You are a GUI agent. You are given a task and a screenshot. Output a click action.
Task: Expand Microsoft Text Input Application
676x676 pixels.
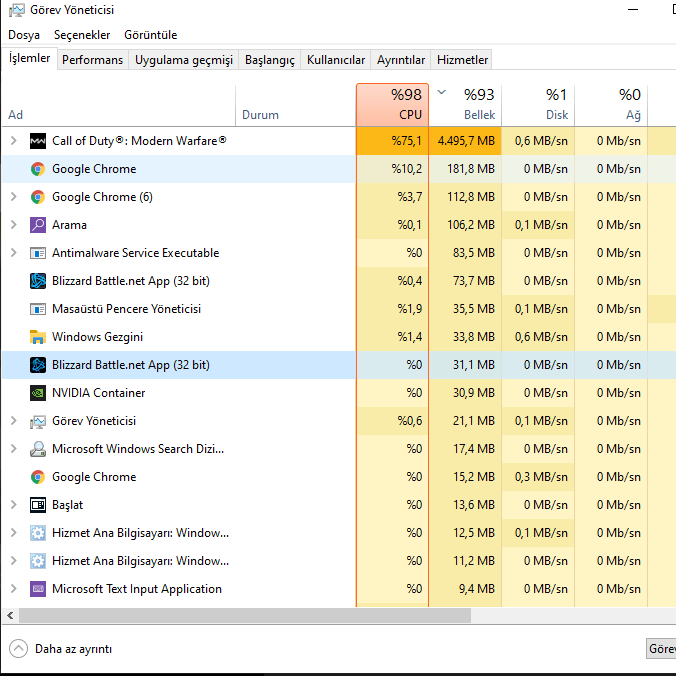pos(14,589)
